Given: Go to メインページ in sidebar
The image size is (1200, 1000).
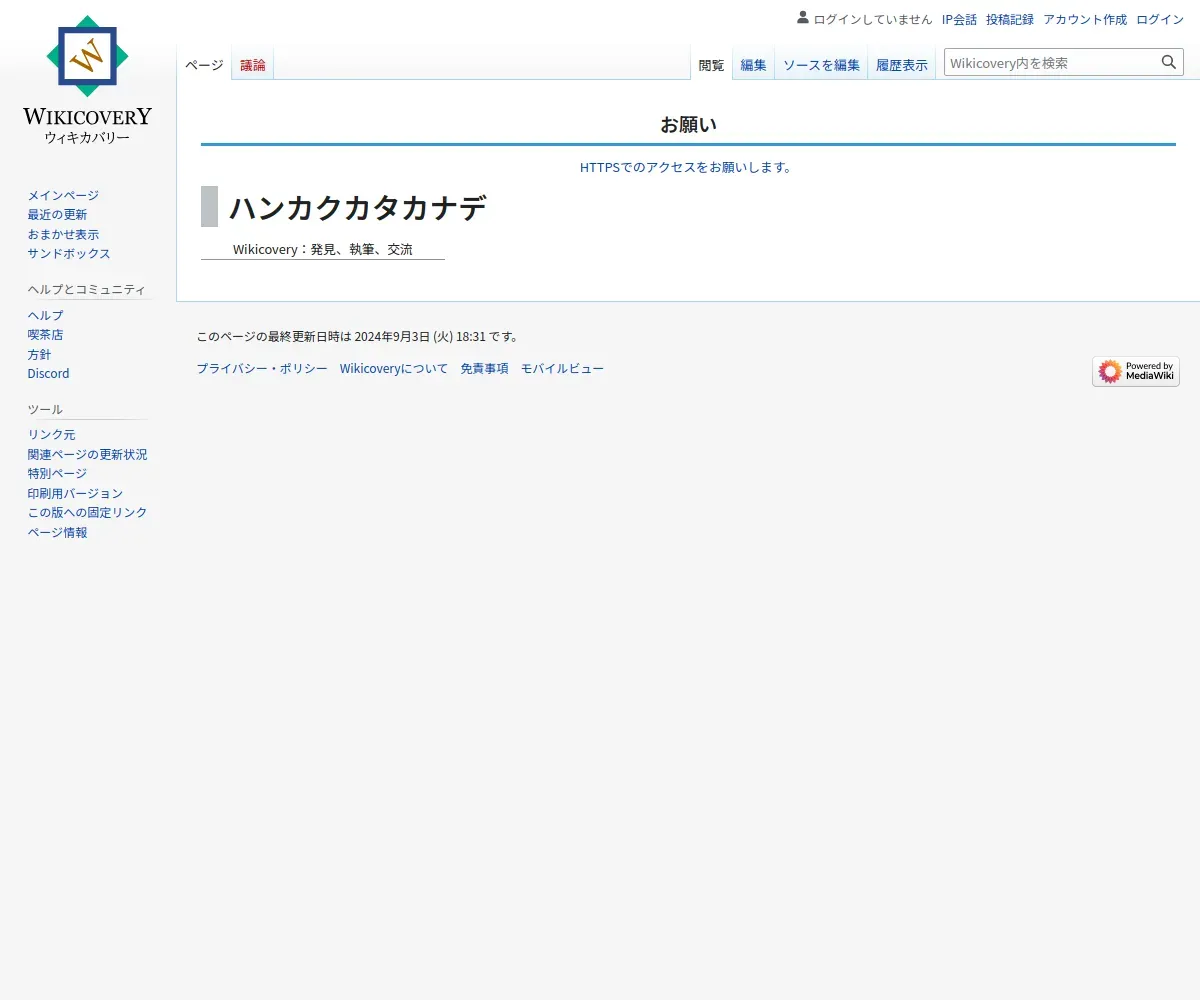Looking at the screenshot, I should click(x=63, y=195).
